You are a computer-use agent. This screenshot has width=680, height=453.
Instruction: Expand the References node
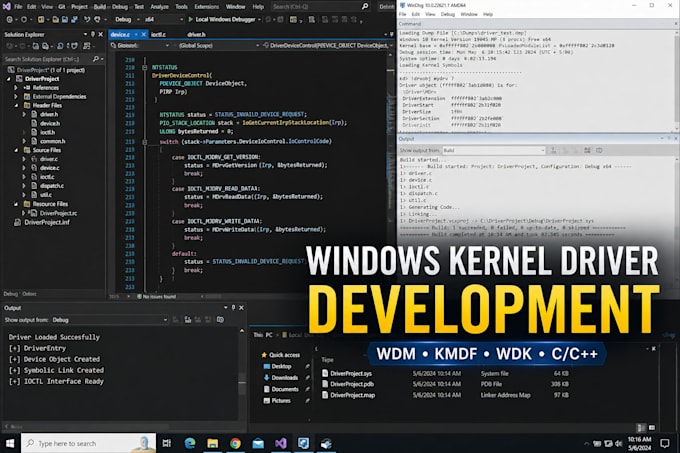pos(16,88)
